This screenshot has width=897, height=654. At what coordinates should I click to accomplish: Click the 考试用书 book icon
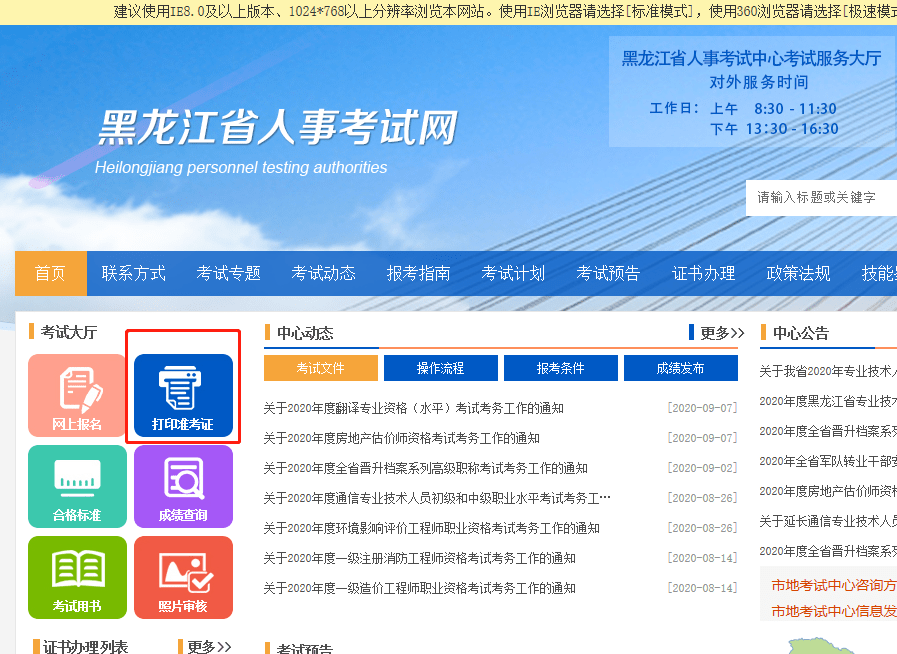click(x=77, y=577)
